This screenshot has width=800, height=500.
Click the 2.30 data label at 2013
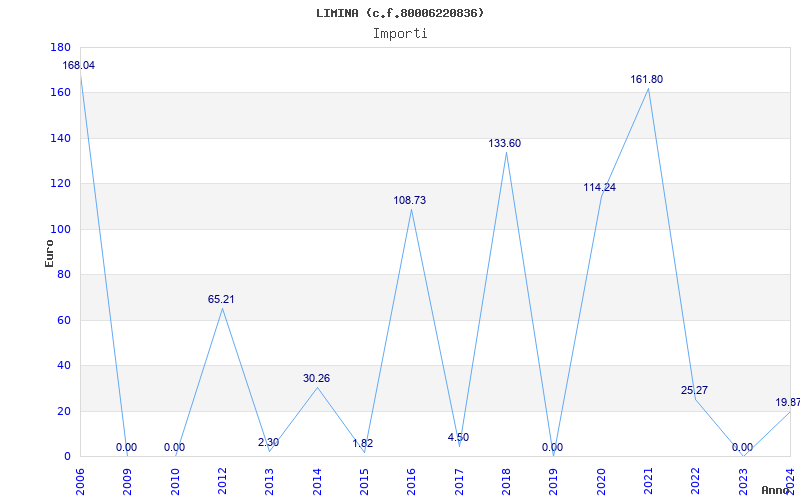268,442
